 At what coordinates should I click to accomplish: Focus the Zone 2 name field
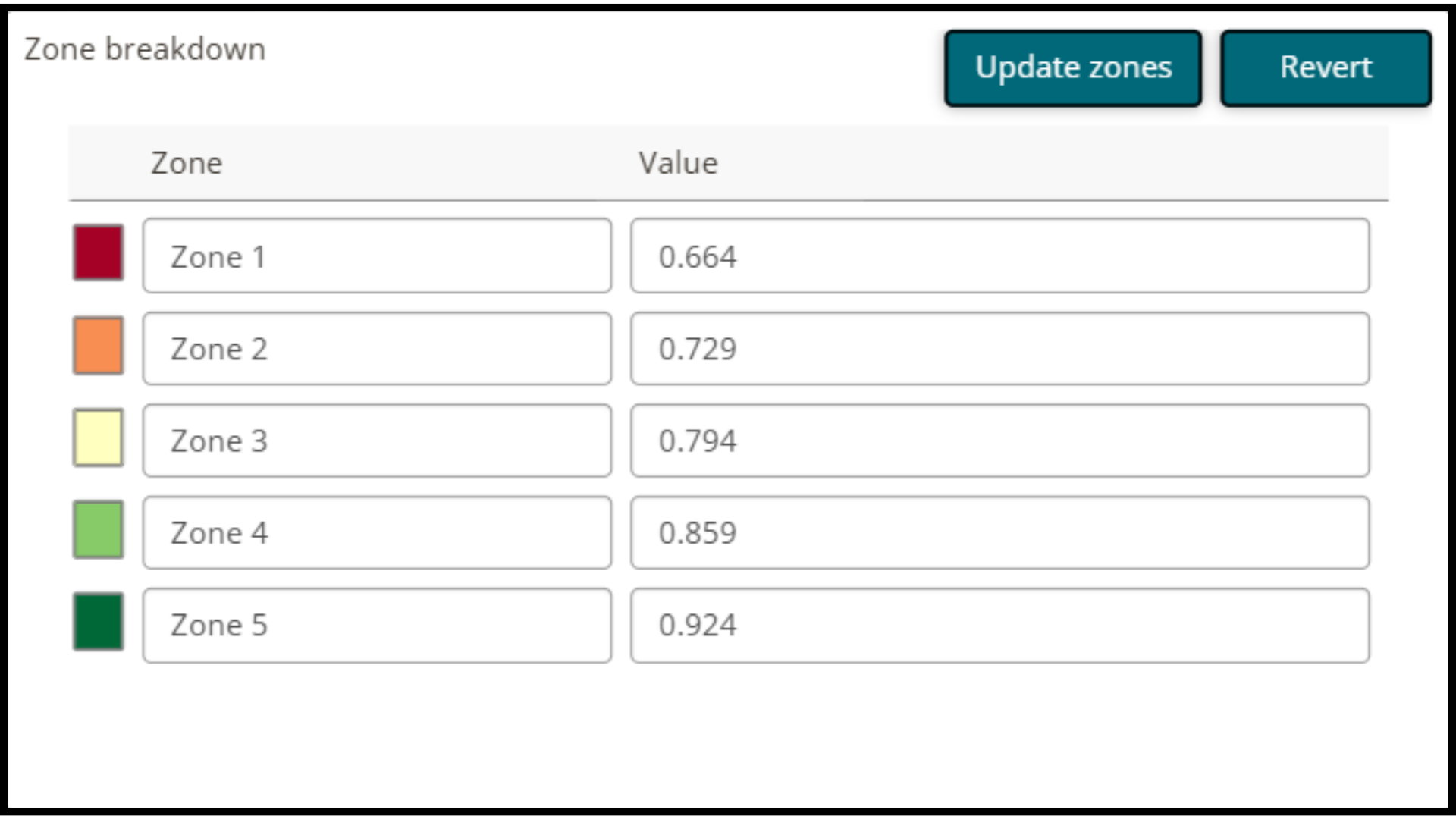pyautogui.click(x=377, y=349)
